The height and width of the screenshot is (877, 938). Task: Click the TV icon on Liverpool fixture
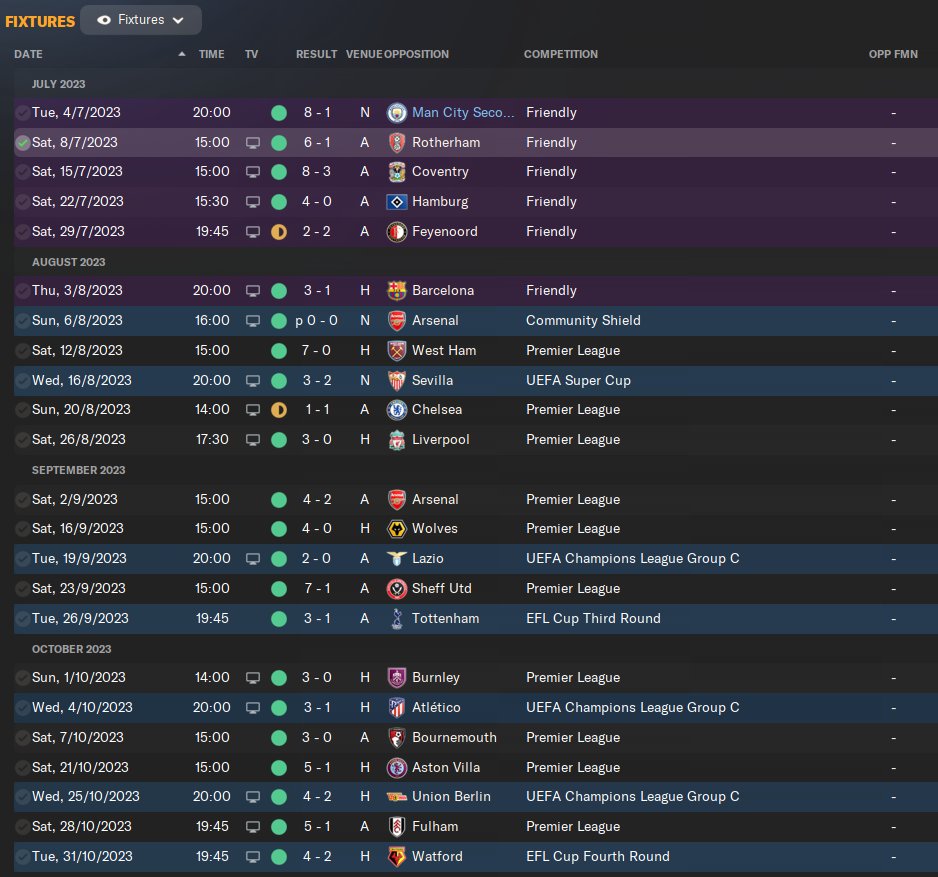pos(252,440)
